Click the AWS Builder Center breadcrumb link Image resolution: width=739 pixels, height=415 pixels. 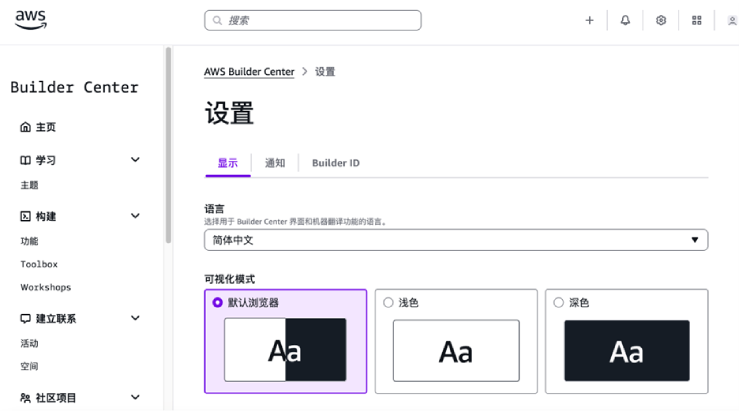coord(249,72)
